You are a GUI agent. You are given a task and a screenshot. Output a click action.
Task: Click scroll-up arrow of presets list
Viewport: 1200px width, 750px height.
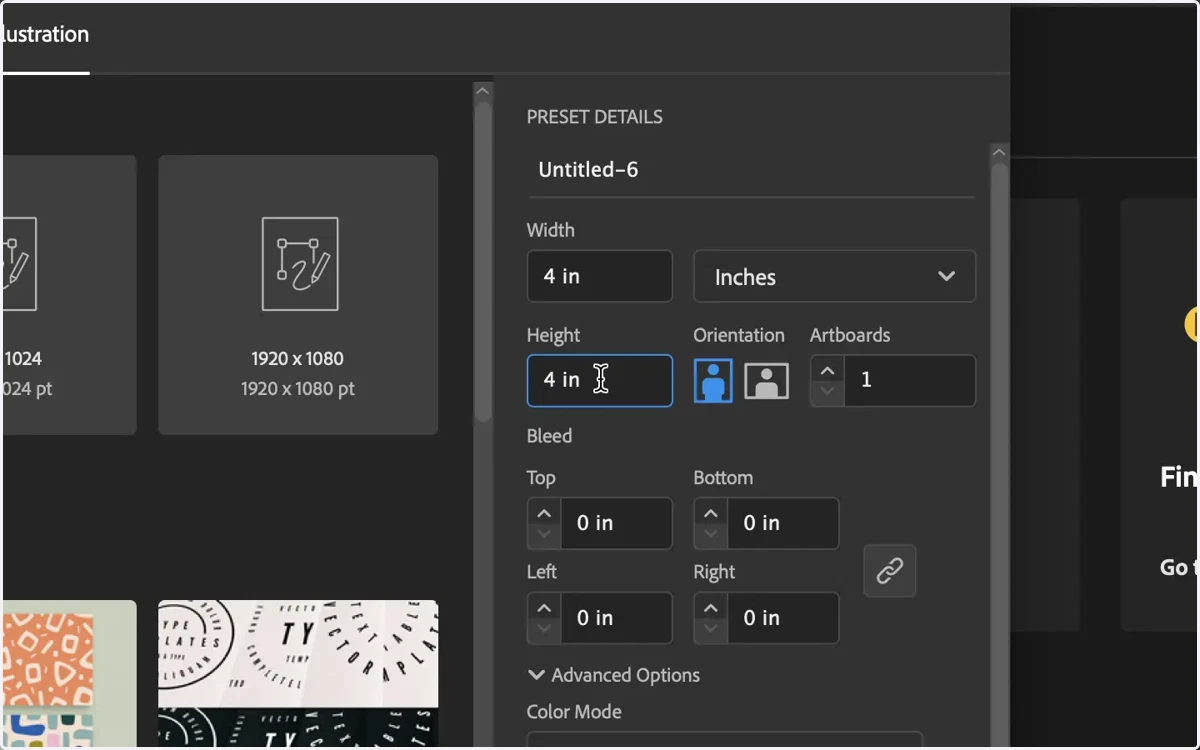(483, 91)
